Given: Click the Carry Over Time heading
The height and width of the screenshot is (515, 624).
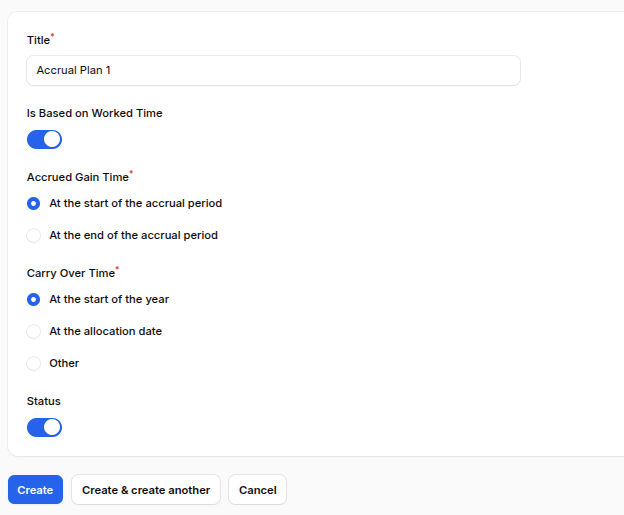Looking at the screenshot, I should pyautogui.click(x=70, y=273).
